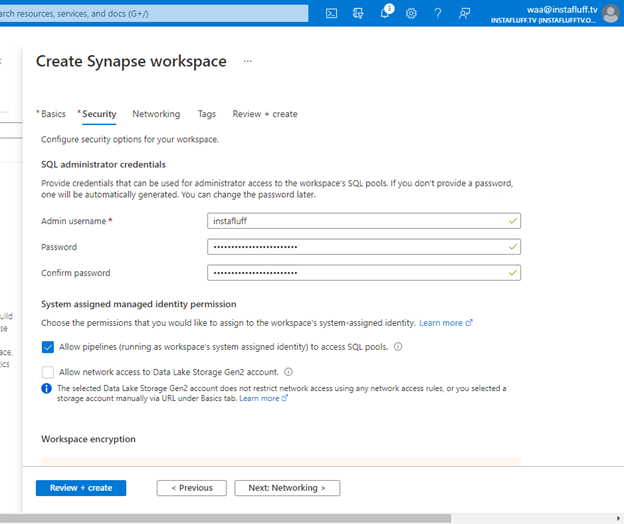The image size is (624, 524).
Task: Click the horizontal scrollbar at the bottom
Action: click(225, 518)
